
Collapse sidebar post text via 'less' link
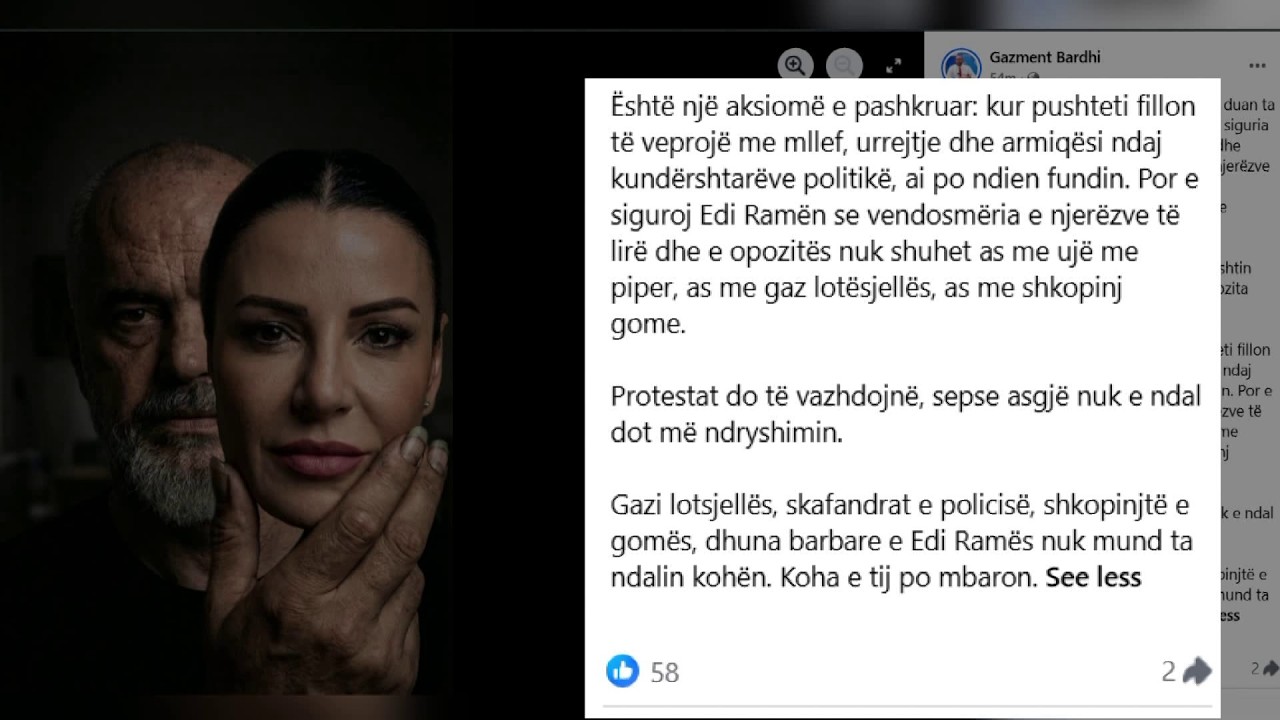coord(1231,615)
